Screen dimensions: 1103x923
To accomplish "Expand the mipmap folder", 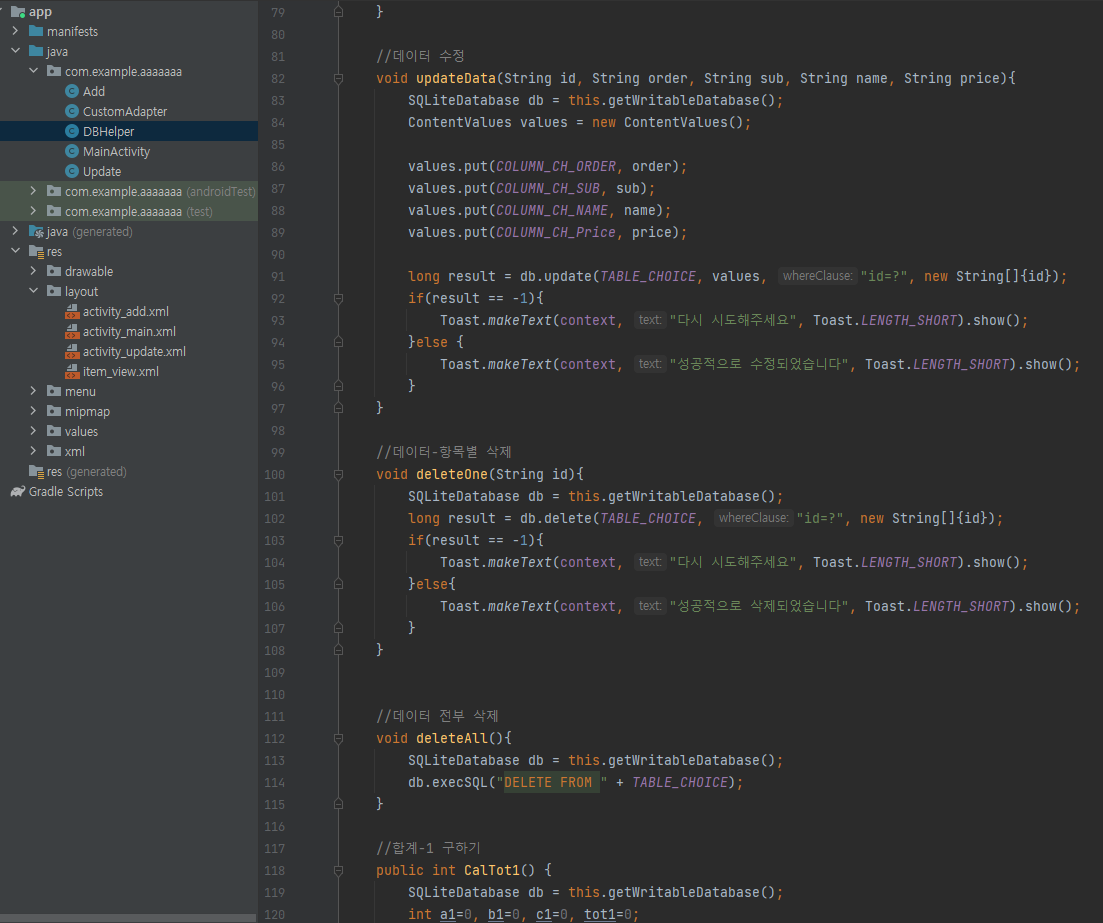I will point(33,411).
